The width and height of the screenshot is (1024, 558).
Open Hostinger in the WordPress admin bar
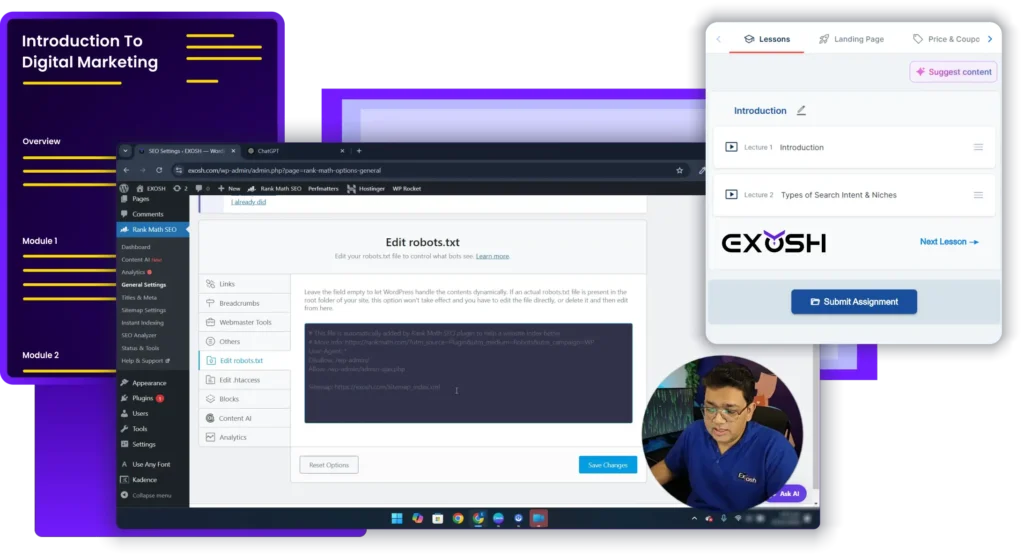[366, 188]
